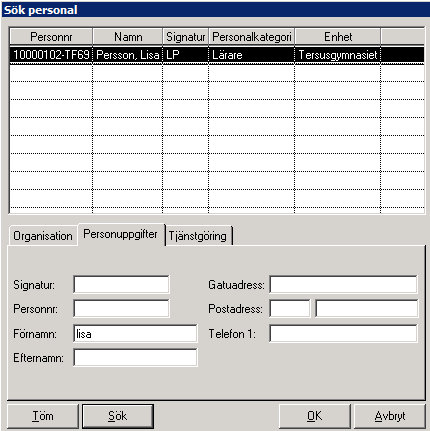430x431 pixels.
Task: Click the Signatur input field
Action: pos(121,285)
